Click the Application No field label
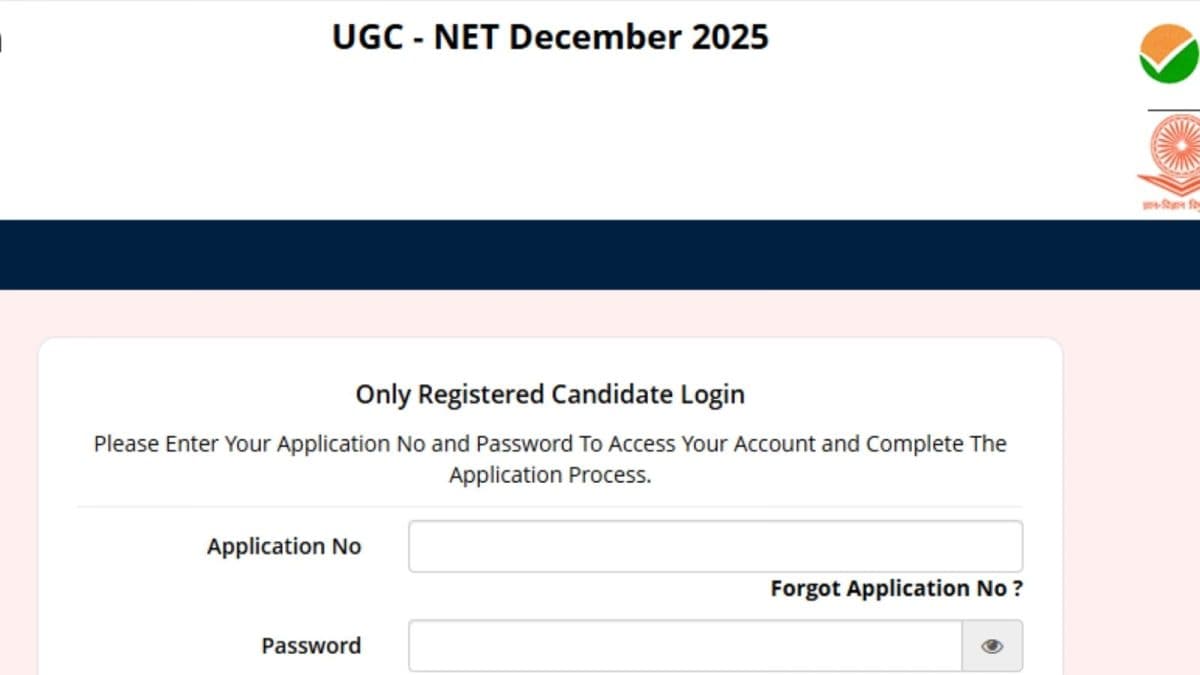Viewport: 1200px width, 675px height. point(284,546)
